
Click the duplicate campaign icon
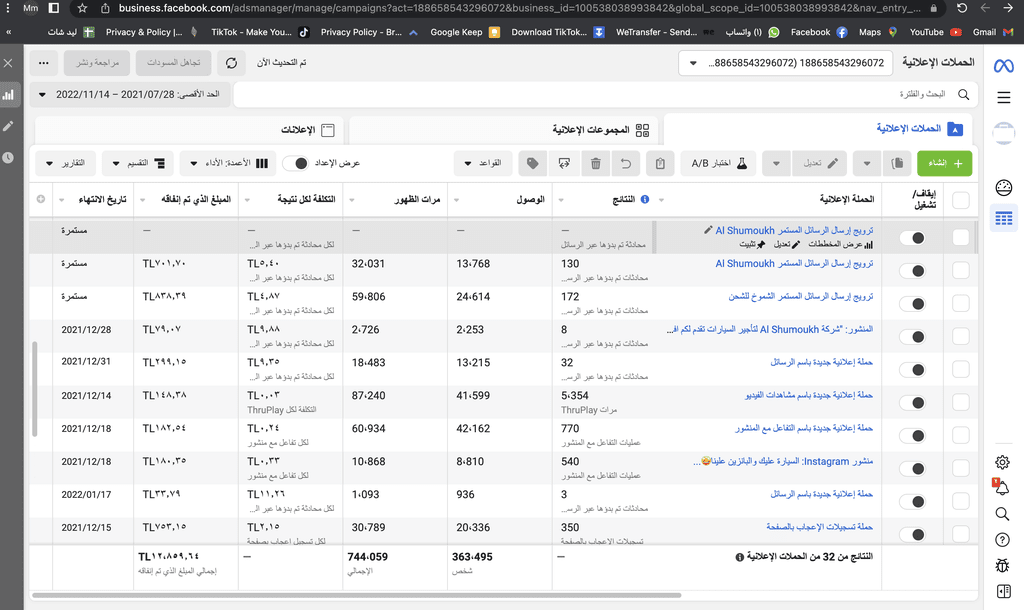tap(897, 163)
